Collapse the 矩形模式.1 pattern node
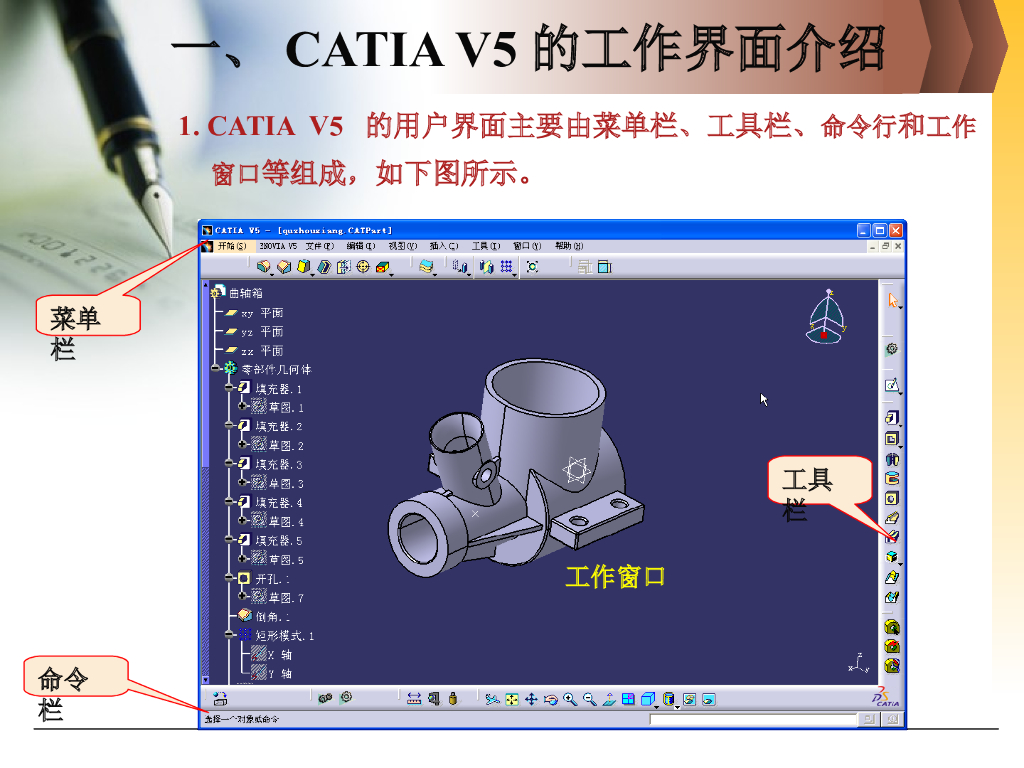1024x768 pixels. pyautogui.click(x=229, y=635)
